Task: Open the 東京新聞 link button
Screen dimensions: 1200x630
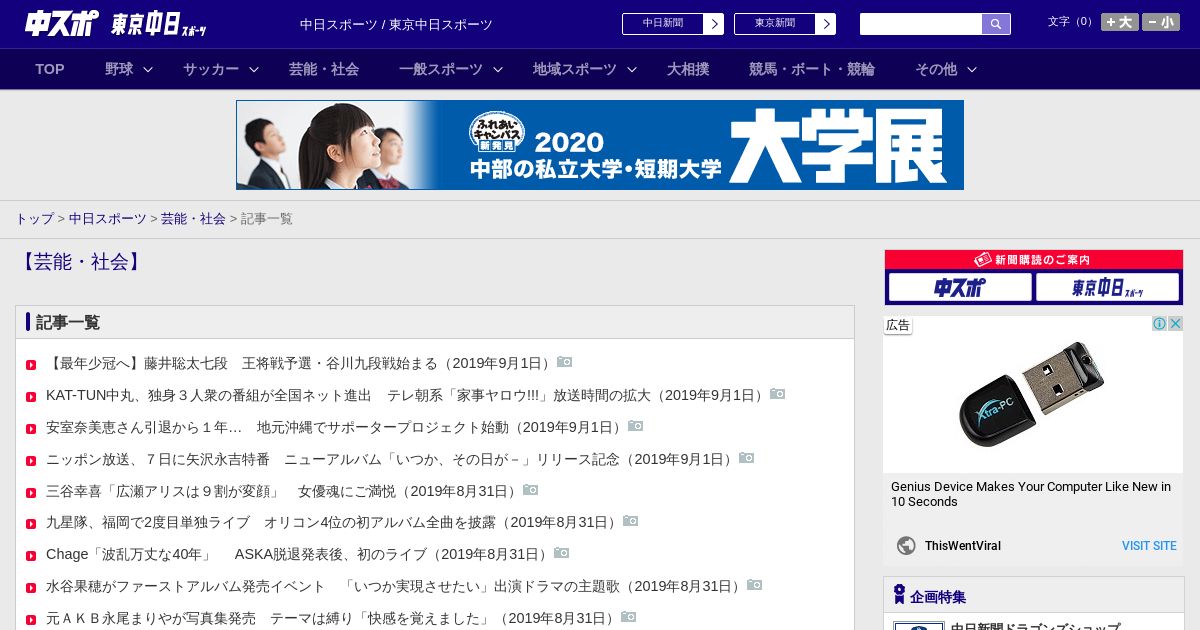Action: coord(785,24)
